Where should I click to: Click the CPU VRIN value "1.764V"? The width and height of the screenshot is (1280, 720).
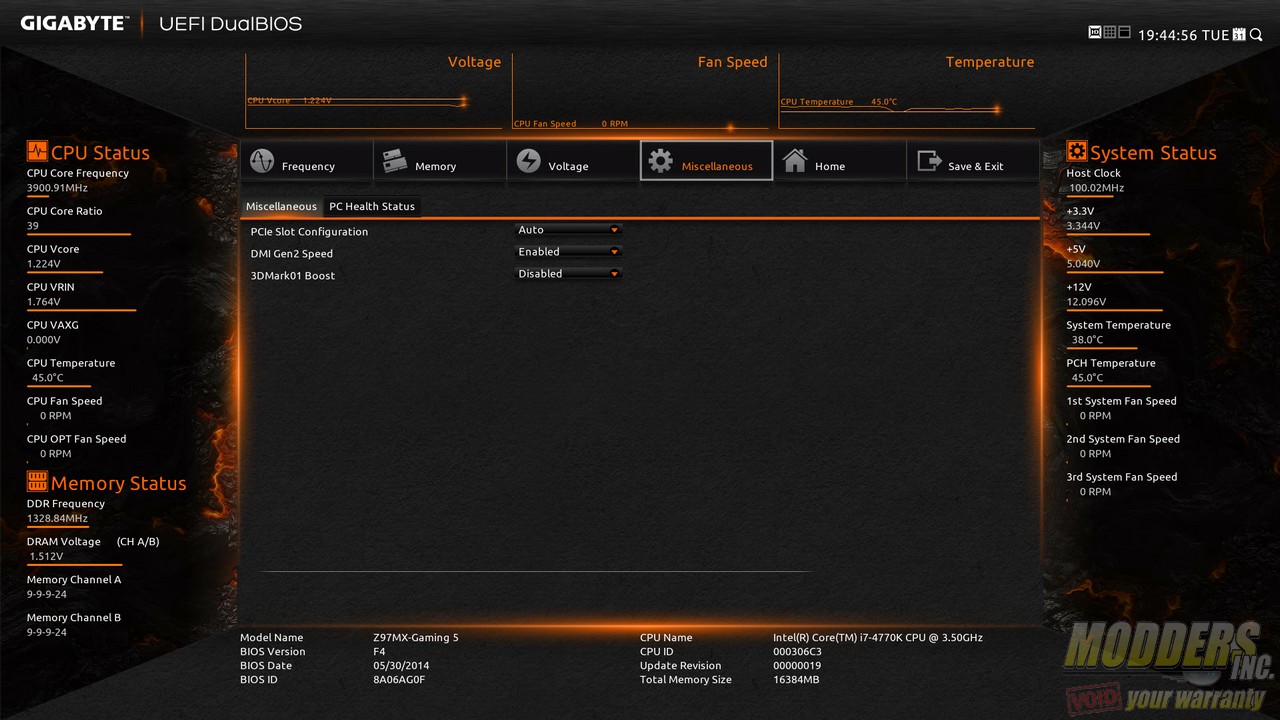(x=43, y=302)
